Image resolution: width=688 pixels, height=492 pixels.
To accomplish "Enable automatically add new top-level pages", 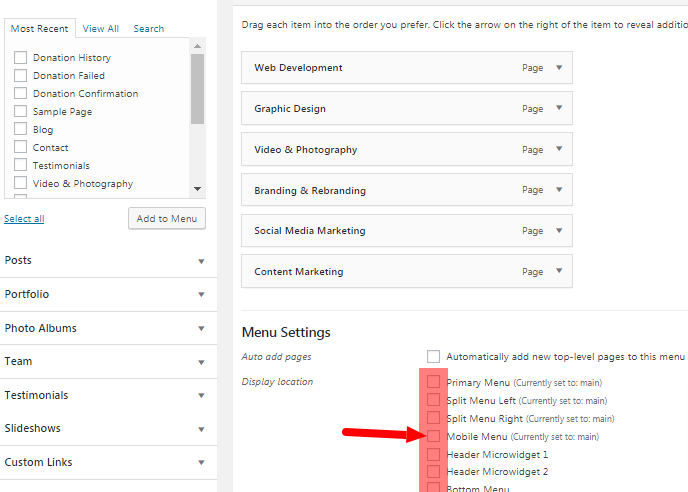I will point(433,356).
